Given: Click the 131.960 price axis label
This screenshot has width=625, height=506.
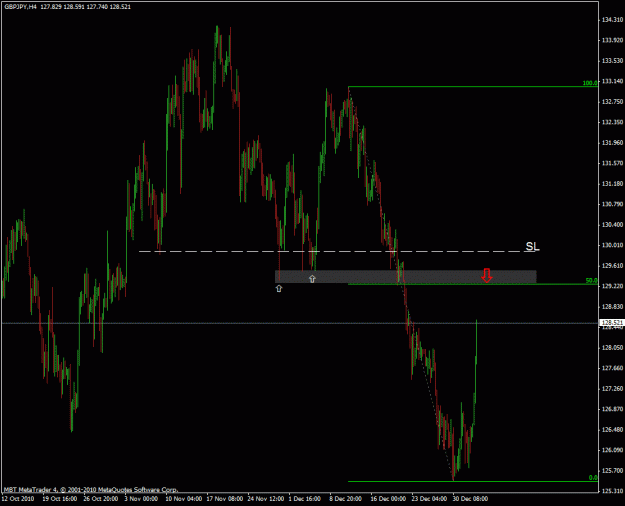Looking at the screenshot, I should point(612,142).
